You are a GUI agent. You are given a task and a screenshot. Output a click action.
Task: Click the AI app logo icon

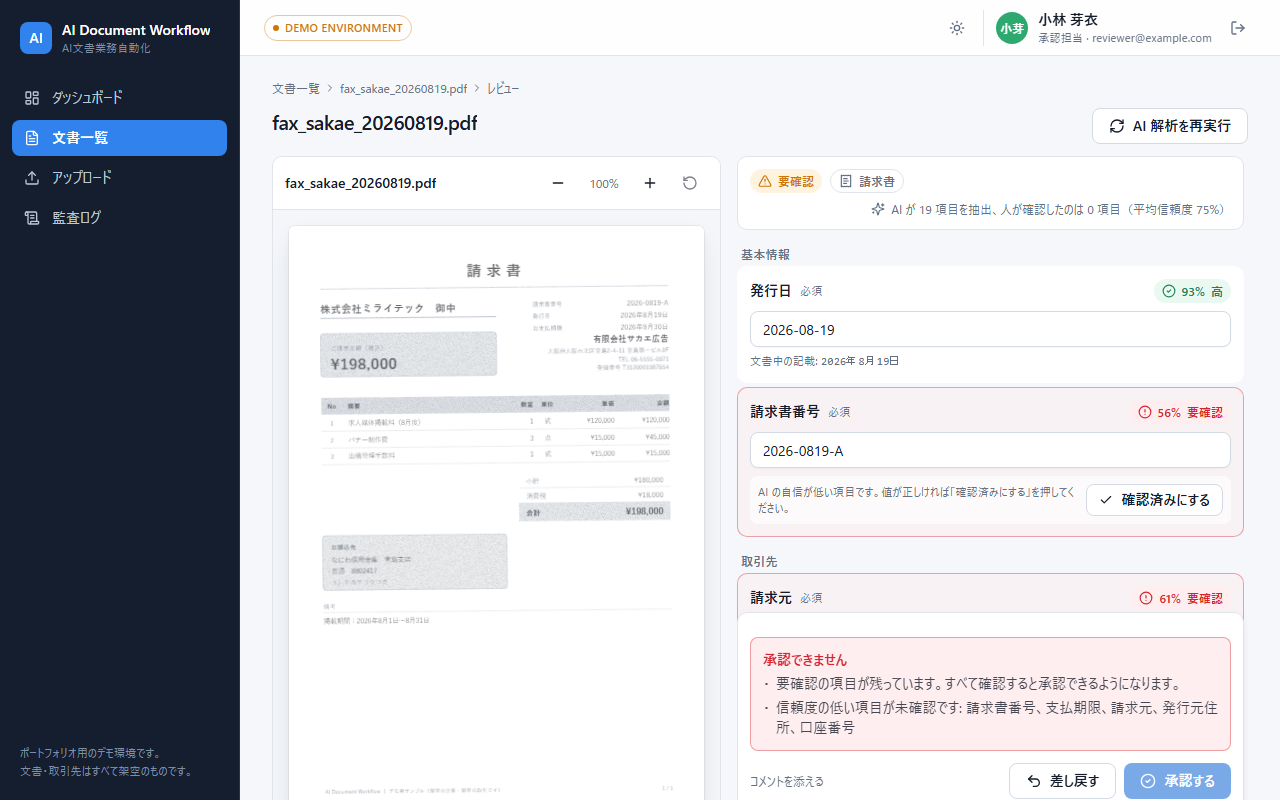36,38
